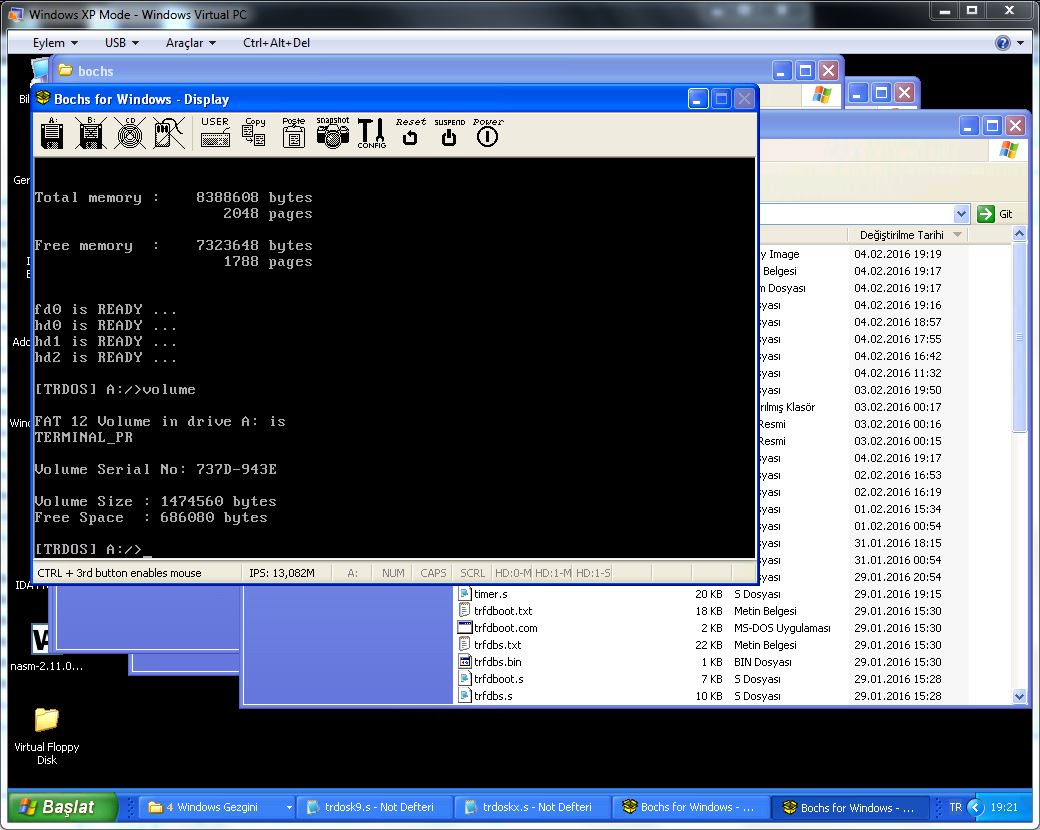
Task: Open USER keyboard shortcut button in Bochs
Action: (215, 132)
